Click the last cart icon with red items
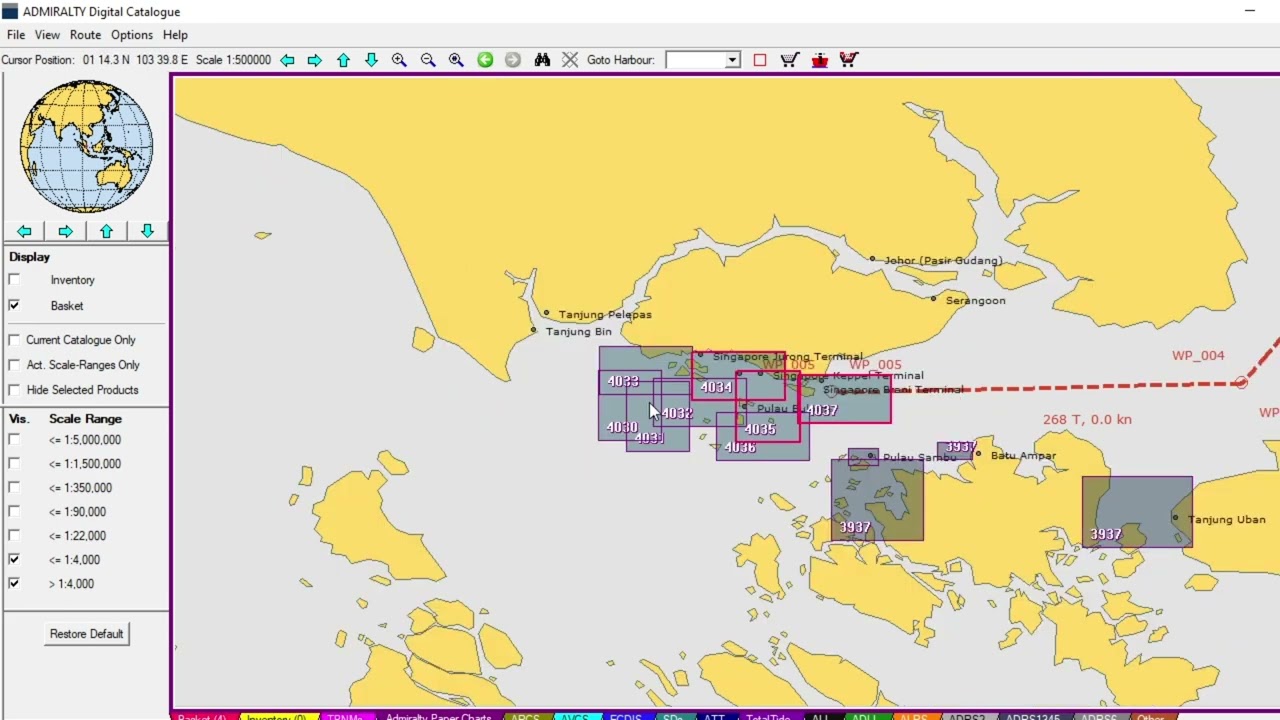 click(849, 60)
